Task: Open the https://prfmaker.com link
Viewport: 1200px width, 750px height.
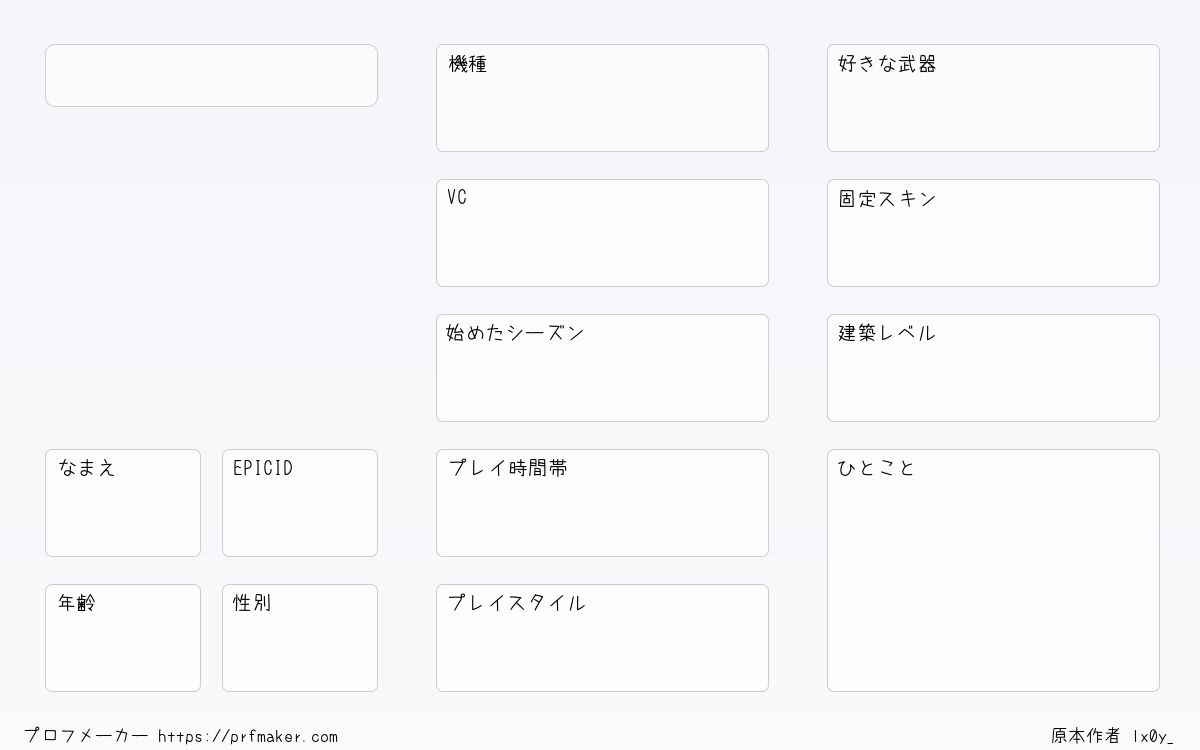Action: (x=248, y=737)
